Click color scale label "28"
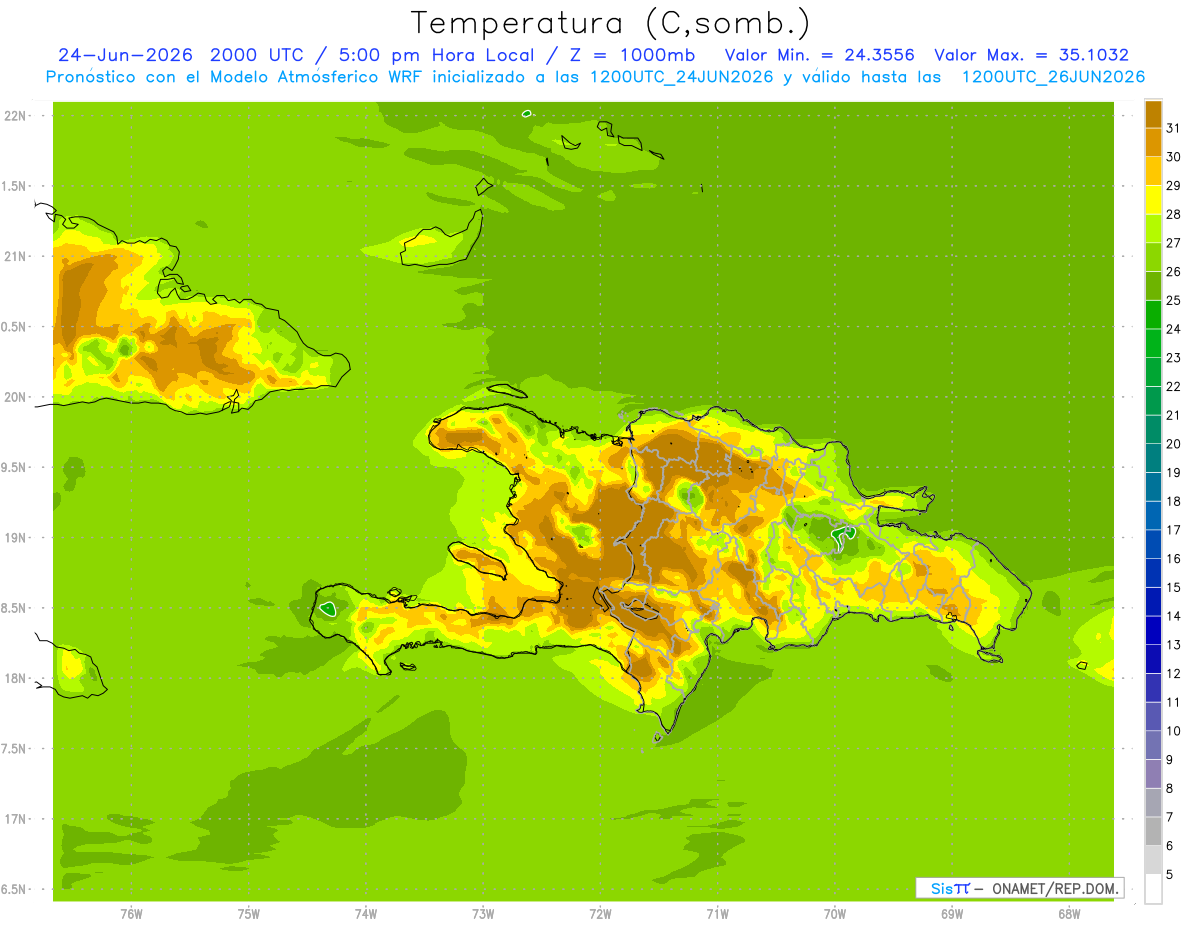This screenshot has width=1200, height=927. click(x=1173, y=214)
